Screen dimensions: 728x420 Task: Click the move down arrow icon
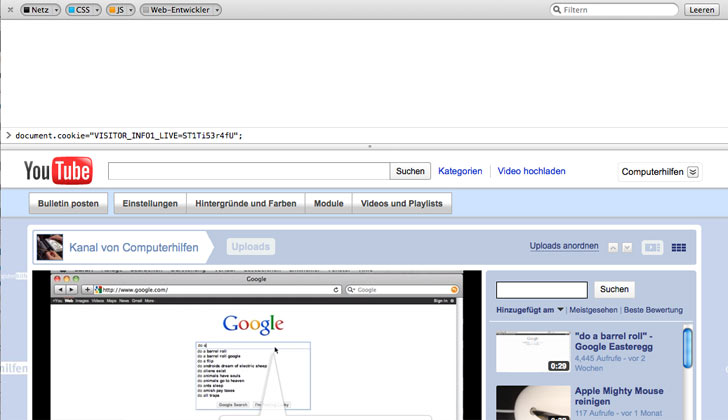click(627, 247)
